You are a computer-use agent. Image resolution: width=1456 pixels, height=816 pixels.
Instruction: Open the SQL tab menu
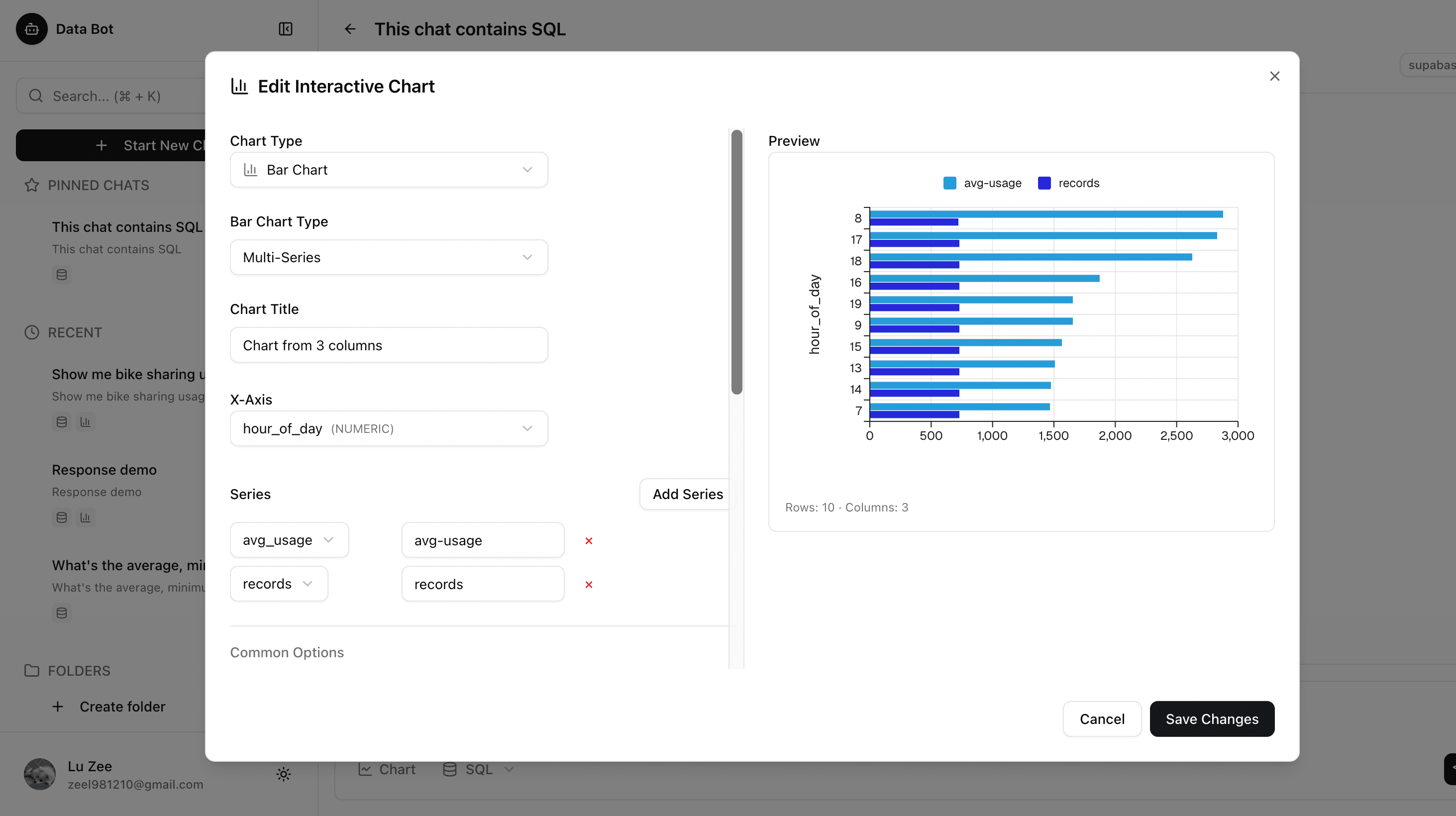tap(478, 769)
